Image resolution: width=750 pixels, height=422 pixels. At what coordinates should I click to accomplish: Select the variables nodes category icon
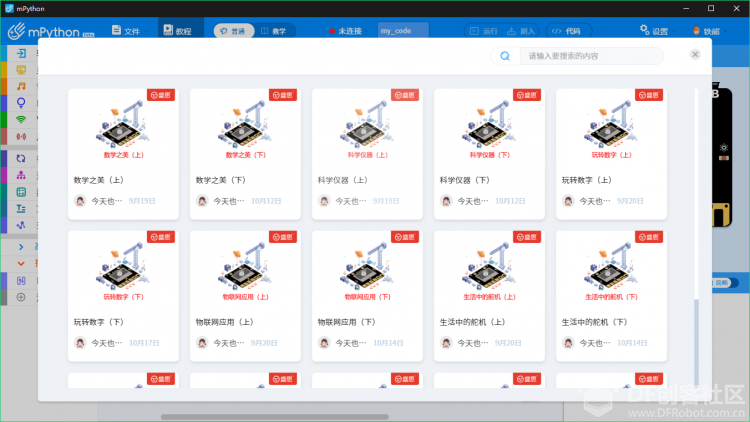pyautogui.click(x=21, y=225)
